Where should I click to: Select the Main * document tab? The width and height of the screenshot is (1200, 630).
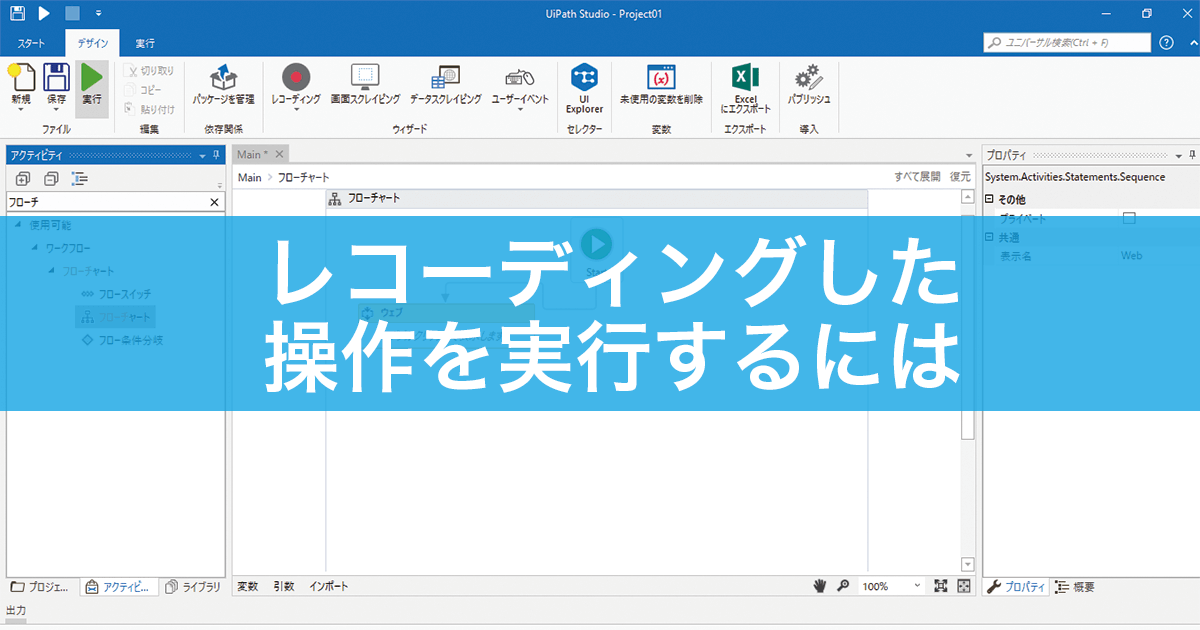[x=253, y=154]
